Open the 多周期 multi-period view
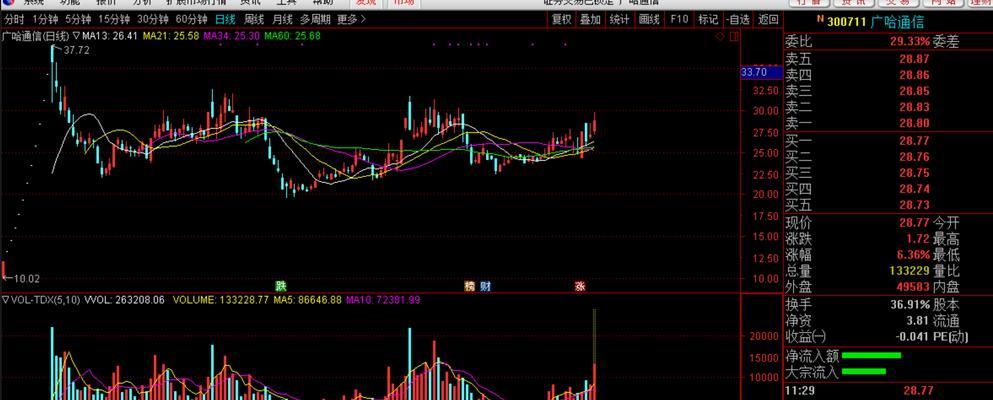 (315, 19)
